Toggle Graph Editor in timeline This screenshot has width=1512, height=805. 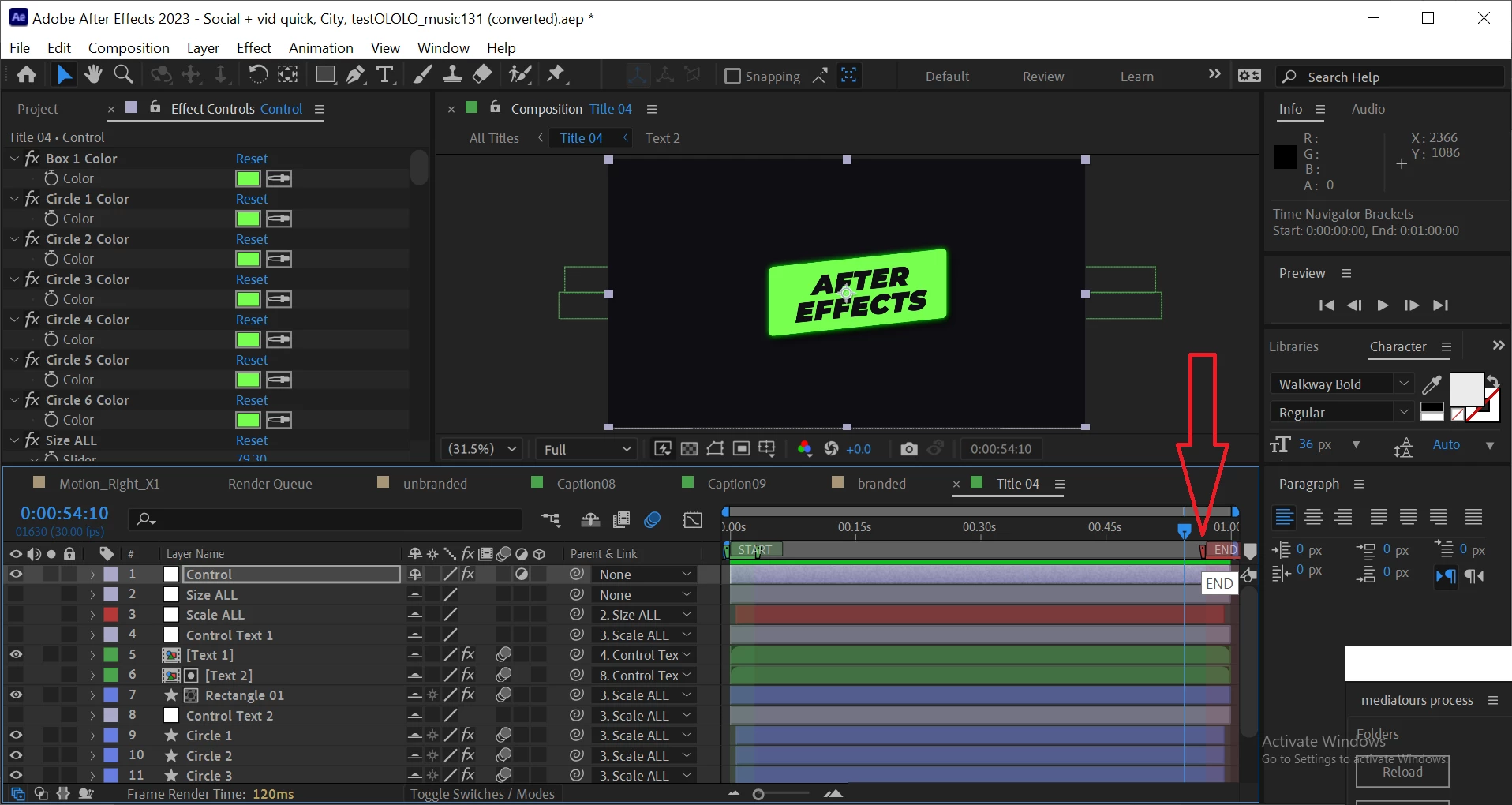point(692,519)
